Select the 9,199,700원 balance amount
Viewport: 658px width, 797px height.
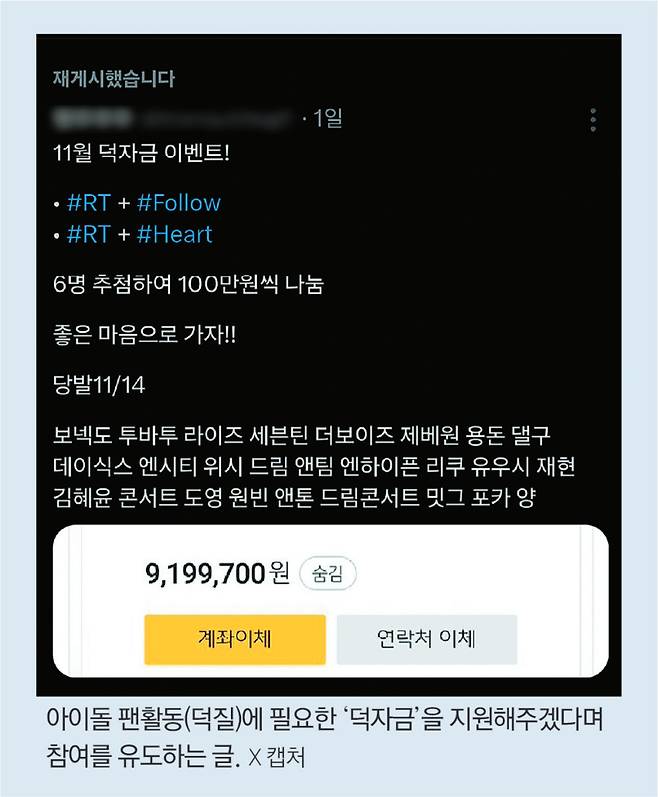click(x=217, y=573)
